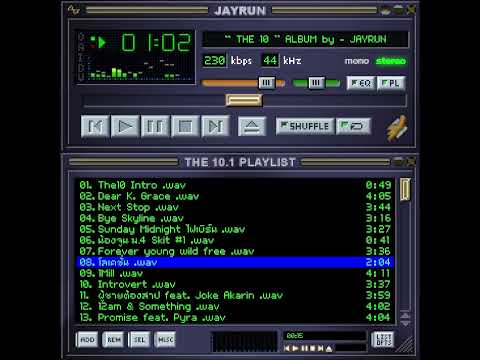Click the mini visualizer in playlist footer
Image resolution: width=480 pixels, height=360 pixels.
(245, 341)
